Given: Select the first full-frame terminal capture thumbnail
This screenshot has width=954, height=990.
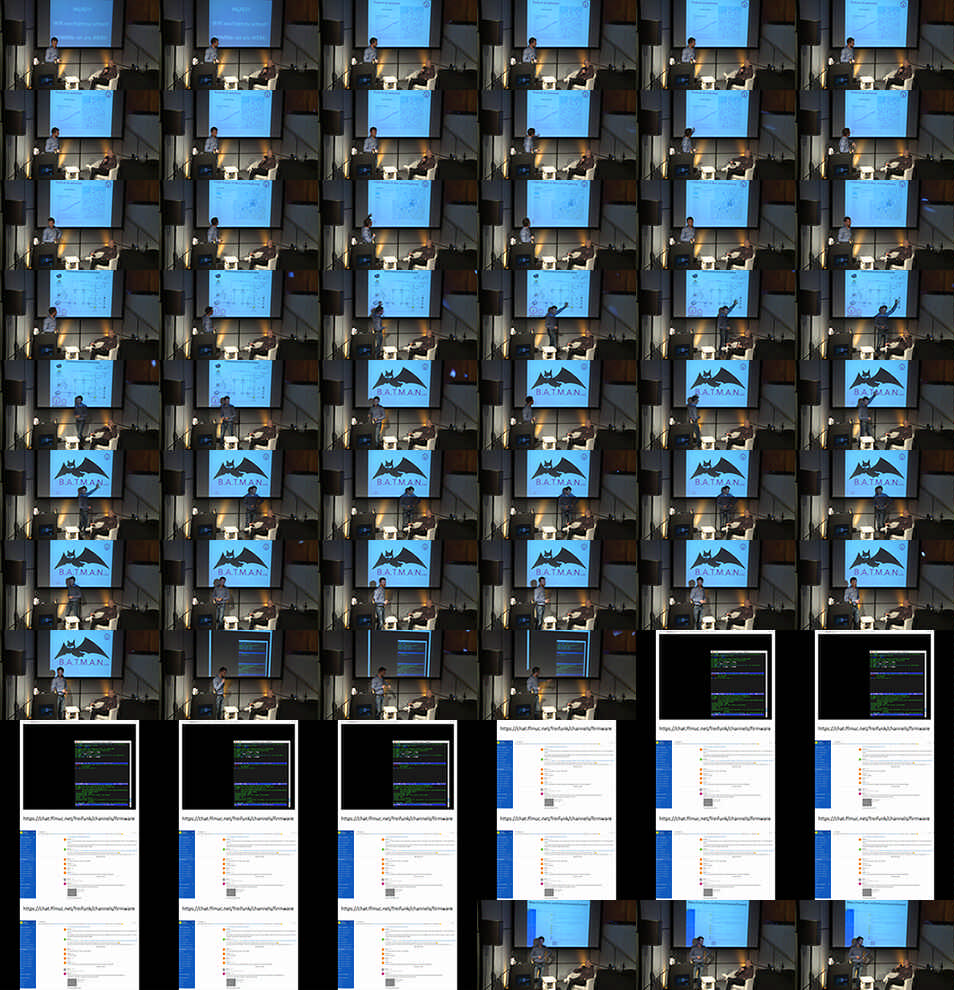Looking at the screenshot, I should tap(715, 677).
